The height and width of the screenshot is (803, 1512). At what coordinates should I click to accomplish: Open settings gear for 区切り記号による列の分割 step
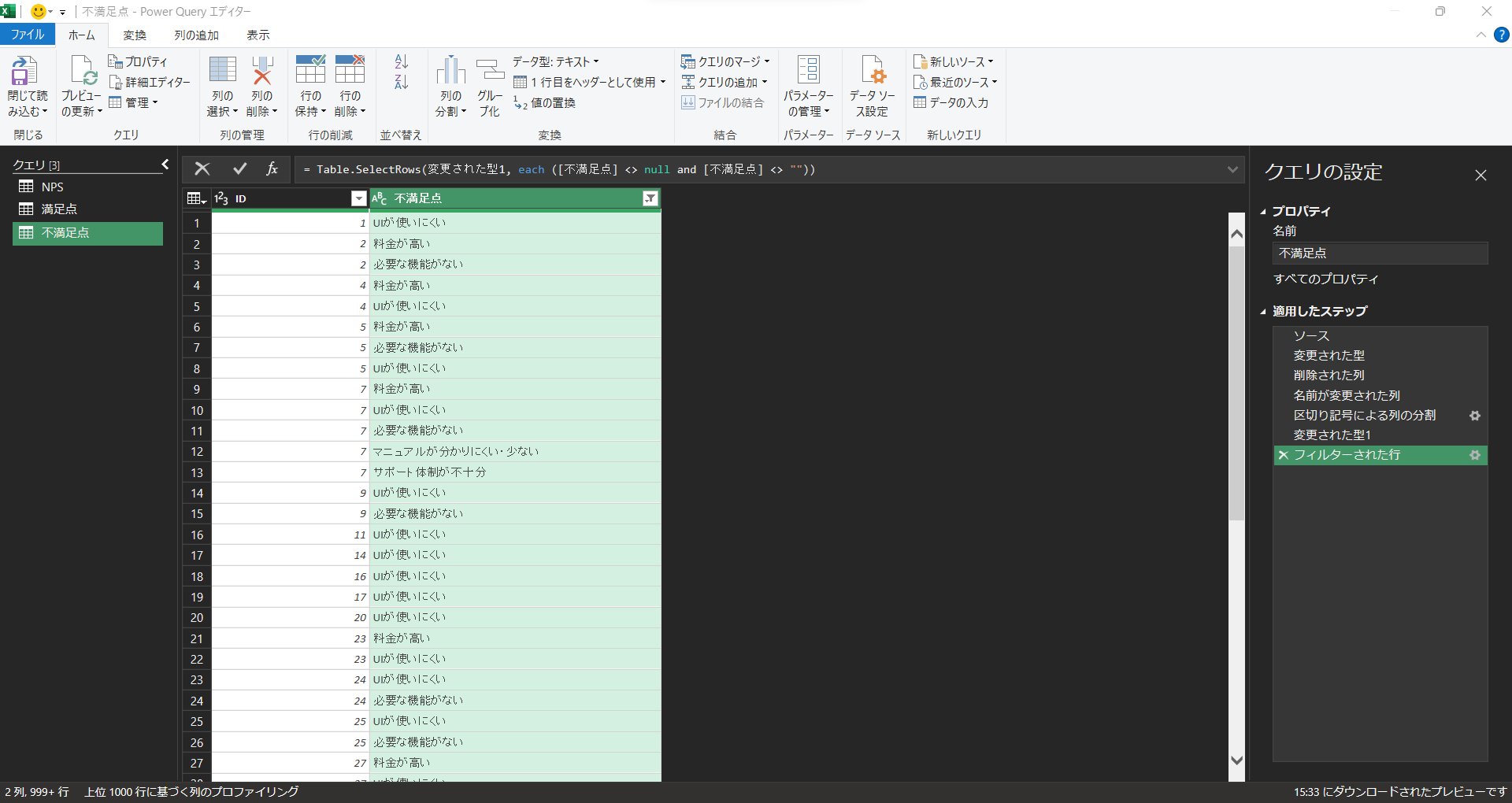pyautogui.click(x=1475, y=416)
